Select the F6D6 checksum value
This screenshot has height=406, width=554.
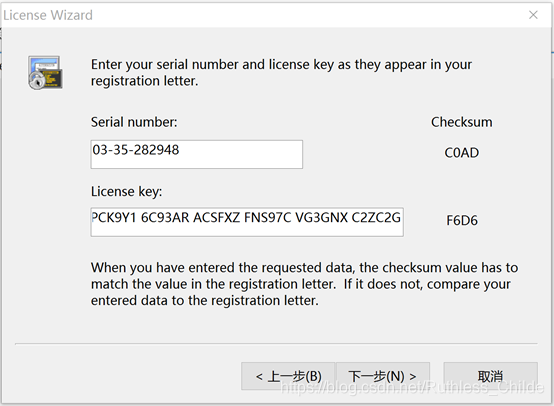point(462,220)
